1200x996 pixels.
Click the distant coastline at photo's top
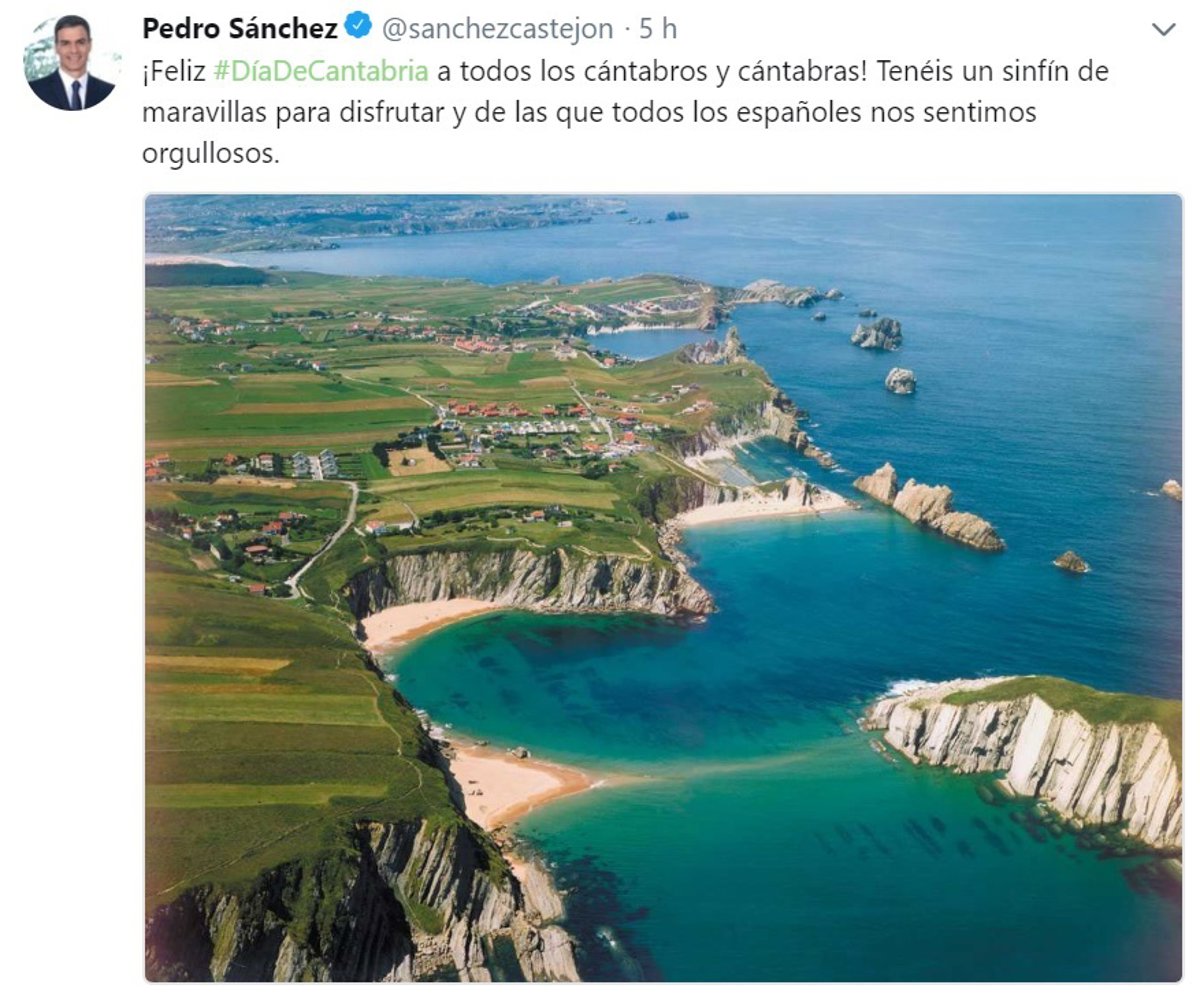coord(400,220)
